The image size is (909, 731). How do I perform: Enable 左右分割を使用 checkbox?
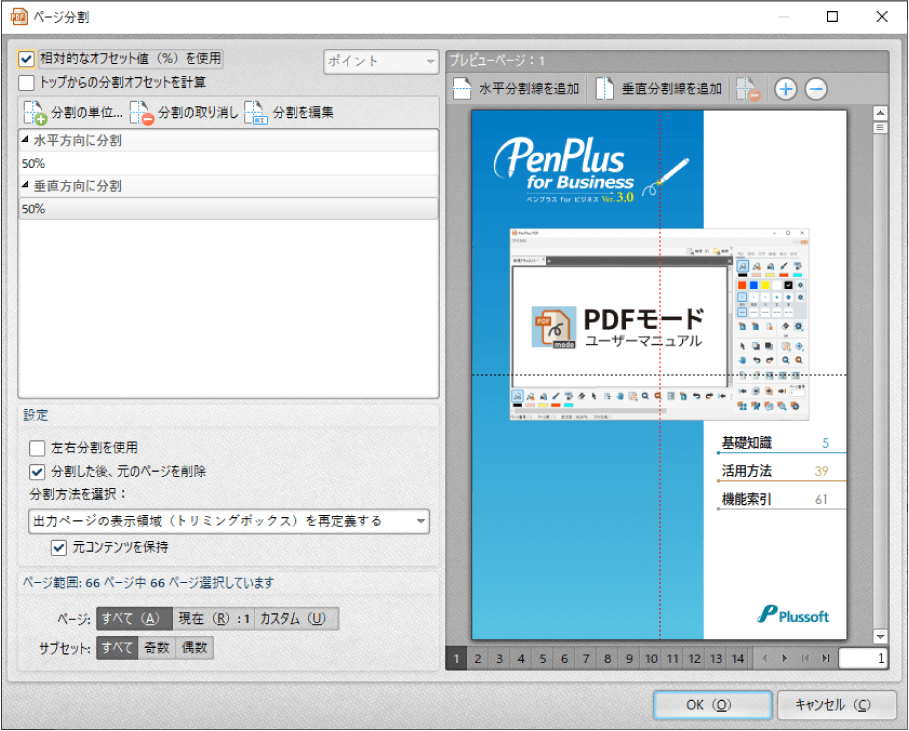coord(37,448)
